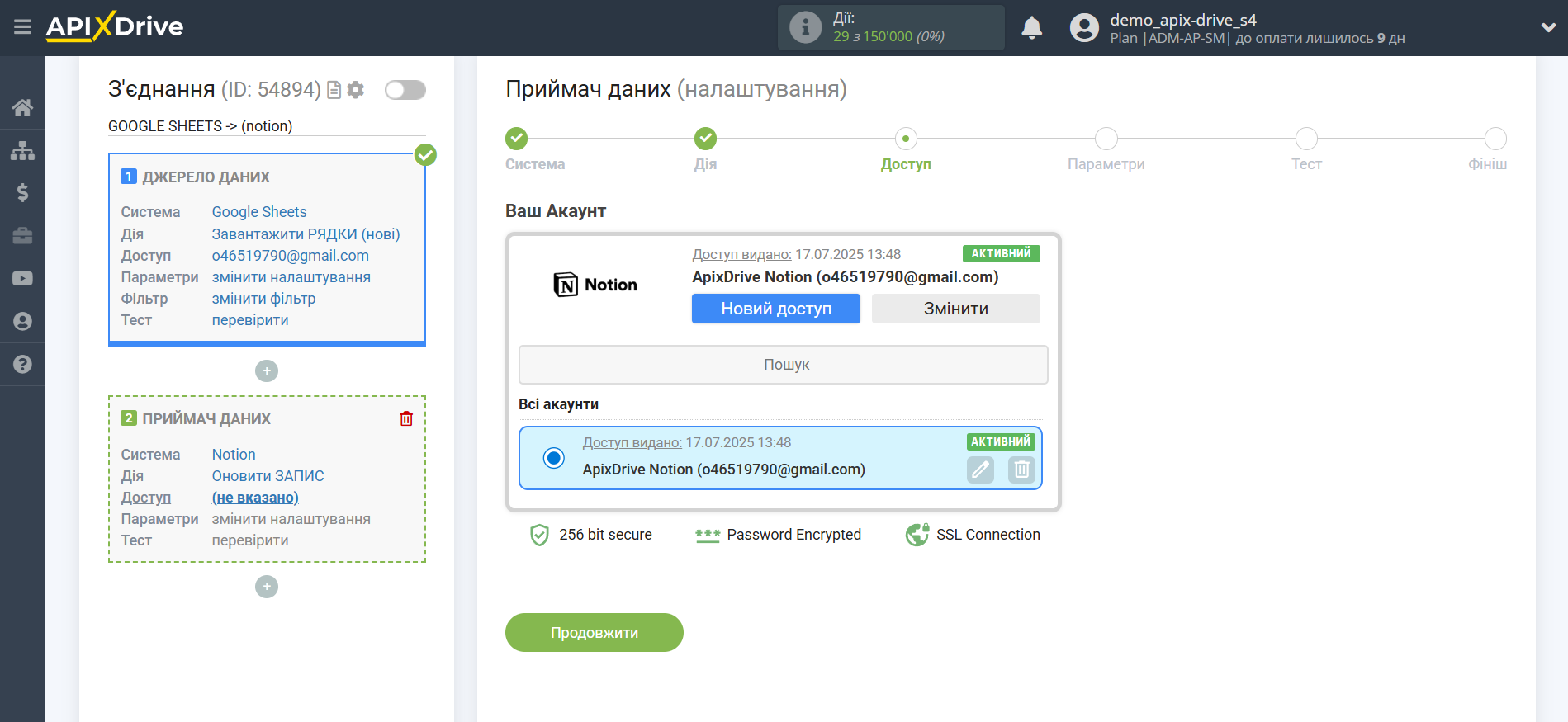Click the source перевірити test link

point(250,320)
